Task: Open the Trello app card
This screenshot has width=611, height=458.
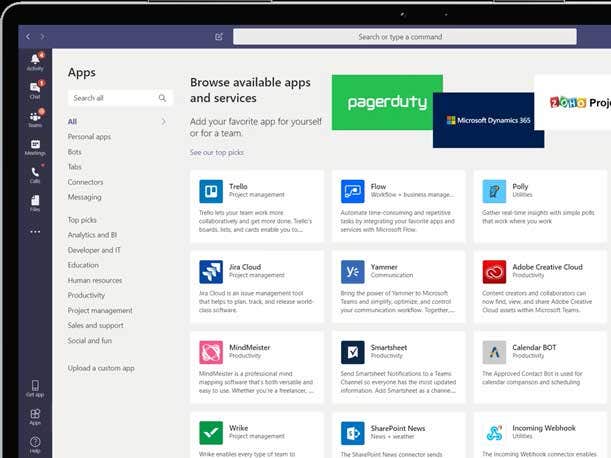Action: [x=257, y=203]
